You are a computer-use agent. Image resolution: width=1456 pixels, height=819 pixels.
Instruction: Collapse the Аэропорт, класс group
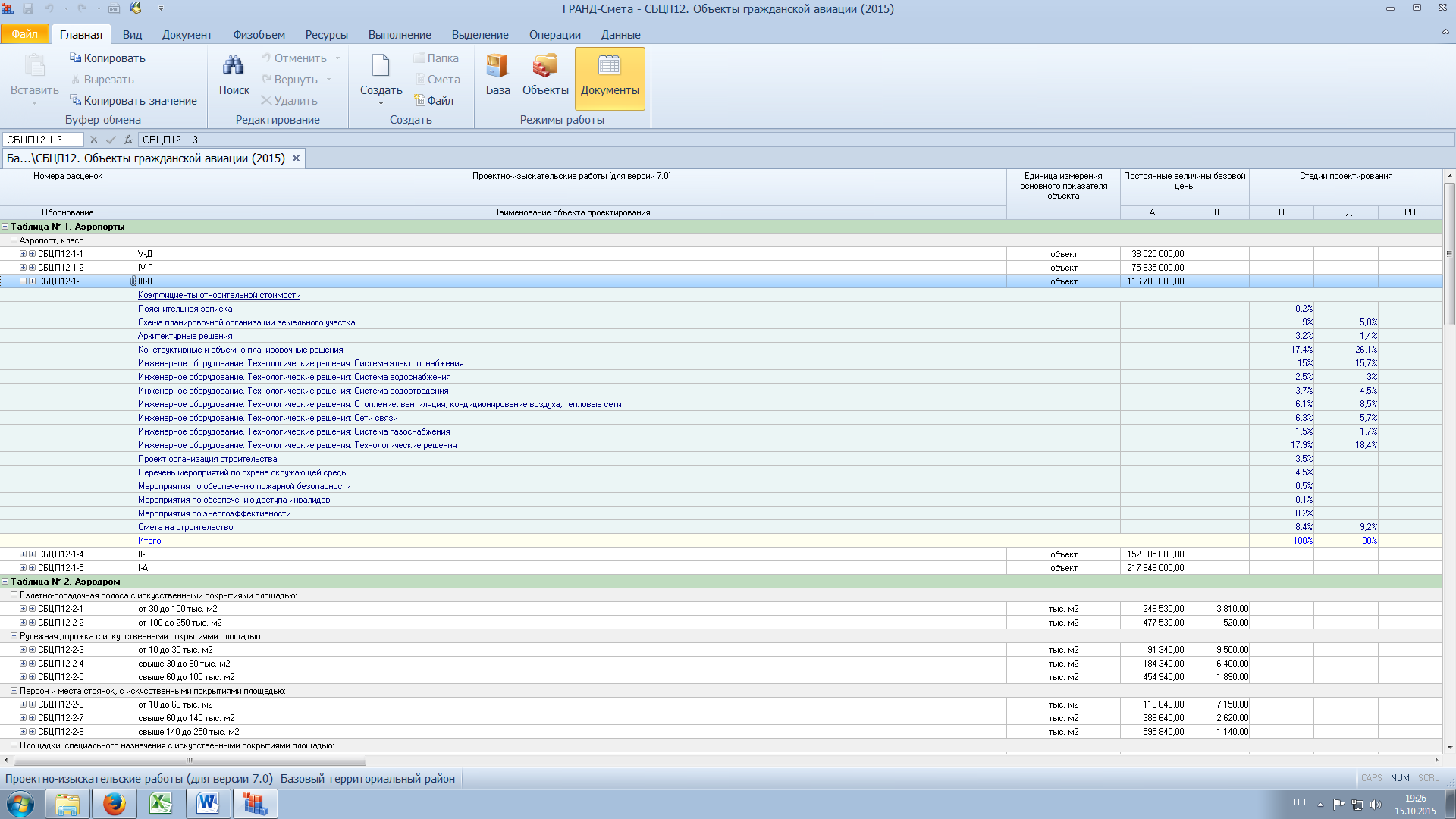[14, 240]
